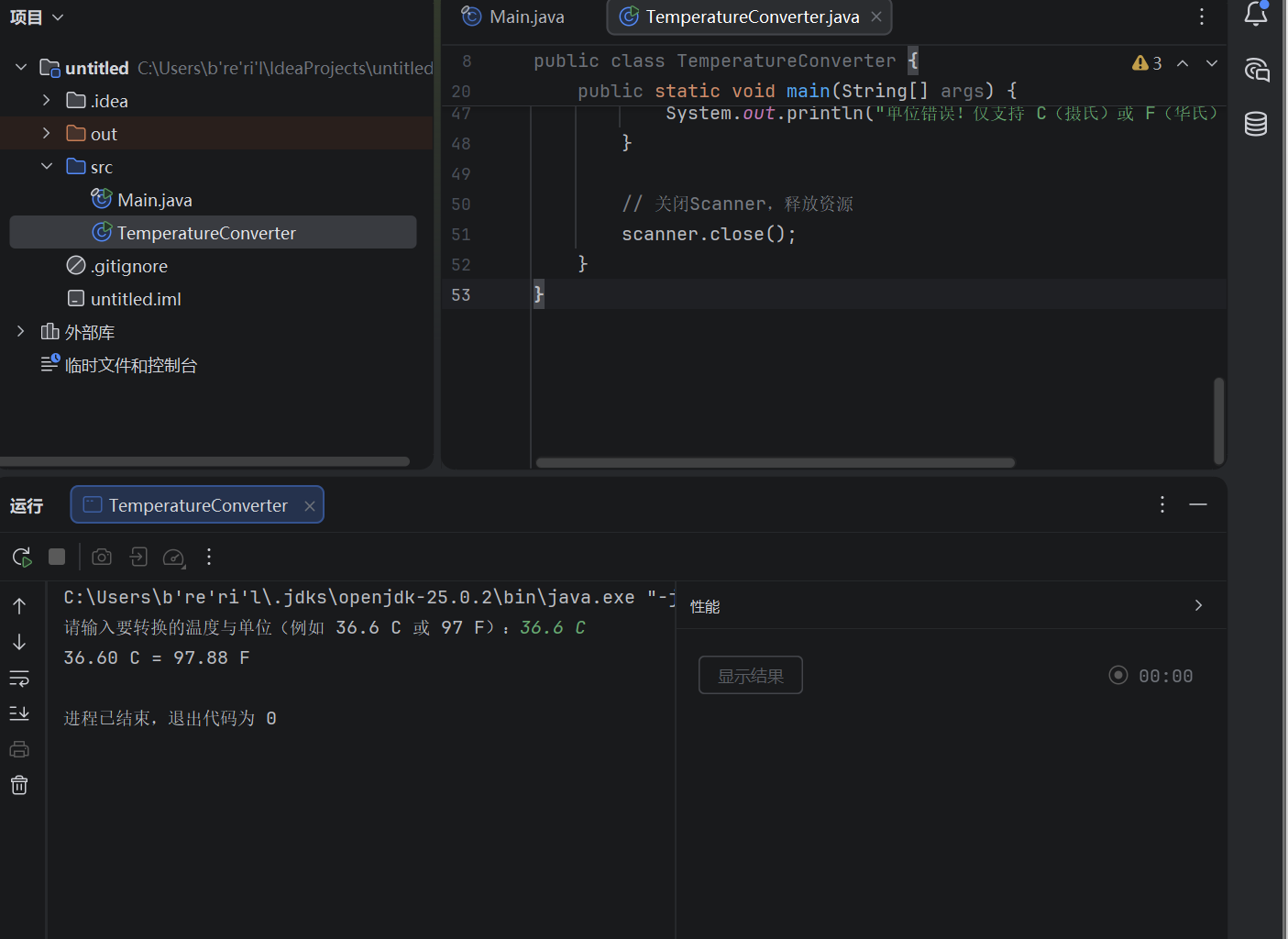This screenshot has height=939, width=1288.
Task: Expand the 外部库 node
Action: click(21, 332)
